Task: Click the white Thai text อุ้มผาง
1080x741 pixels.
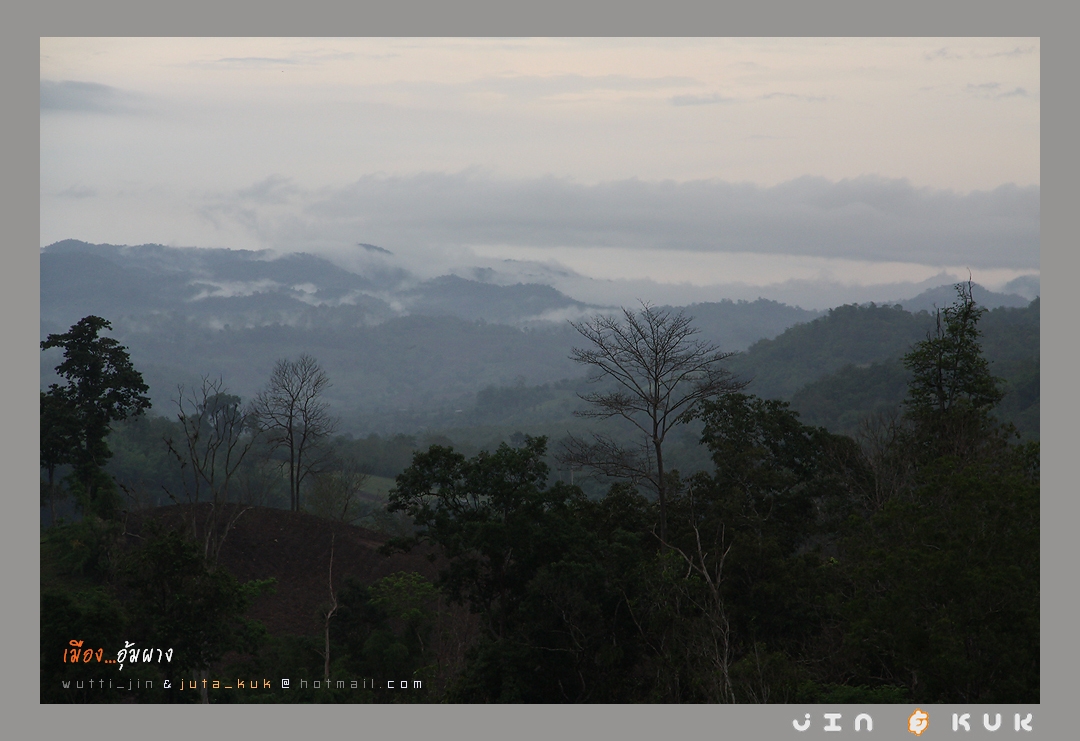Action: click(144, 655)
